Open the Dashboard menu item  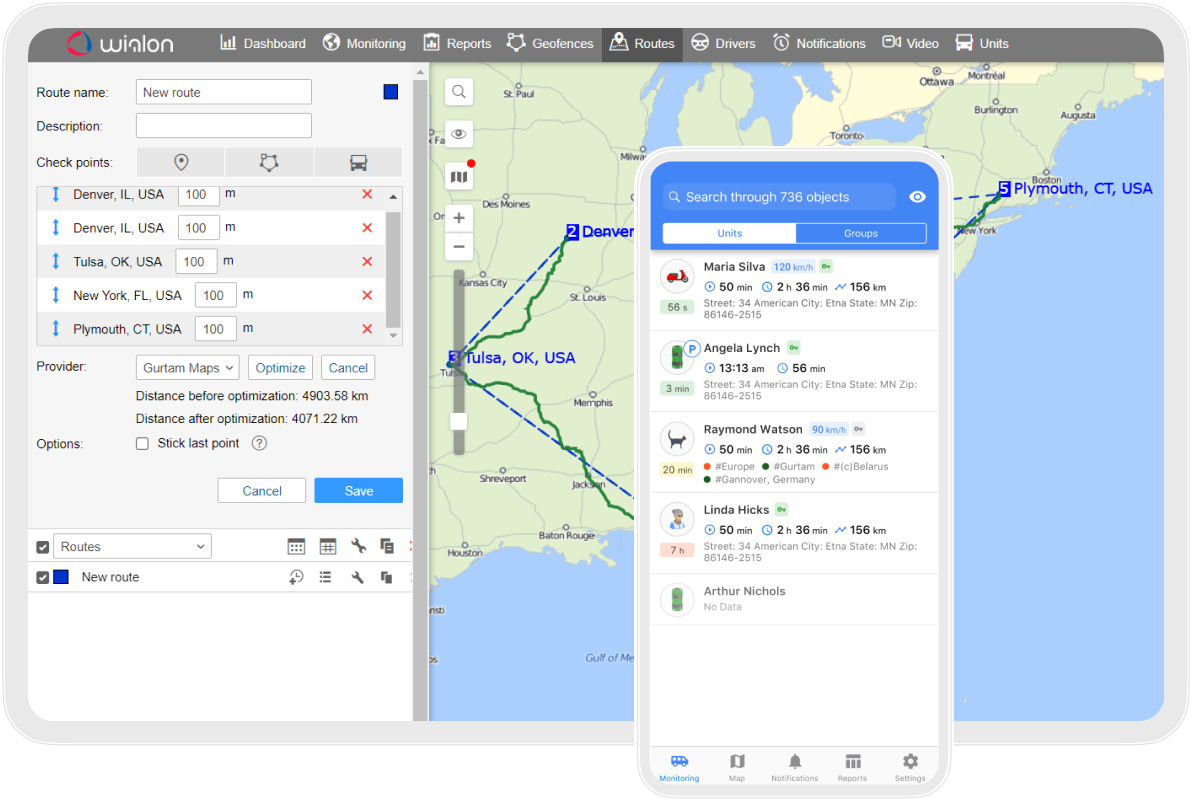point(262,43)
